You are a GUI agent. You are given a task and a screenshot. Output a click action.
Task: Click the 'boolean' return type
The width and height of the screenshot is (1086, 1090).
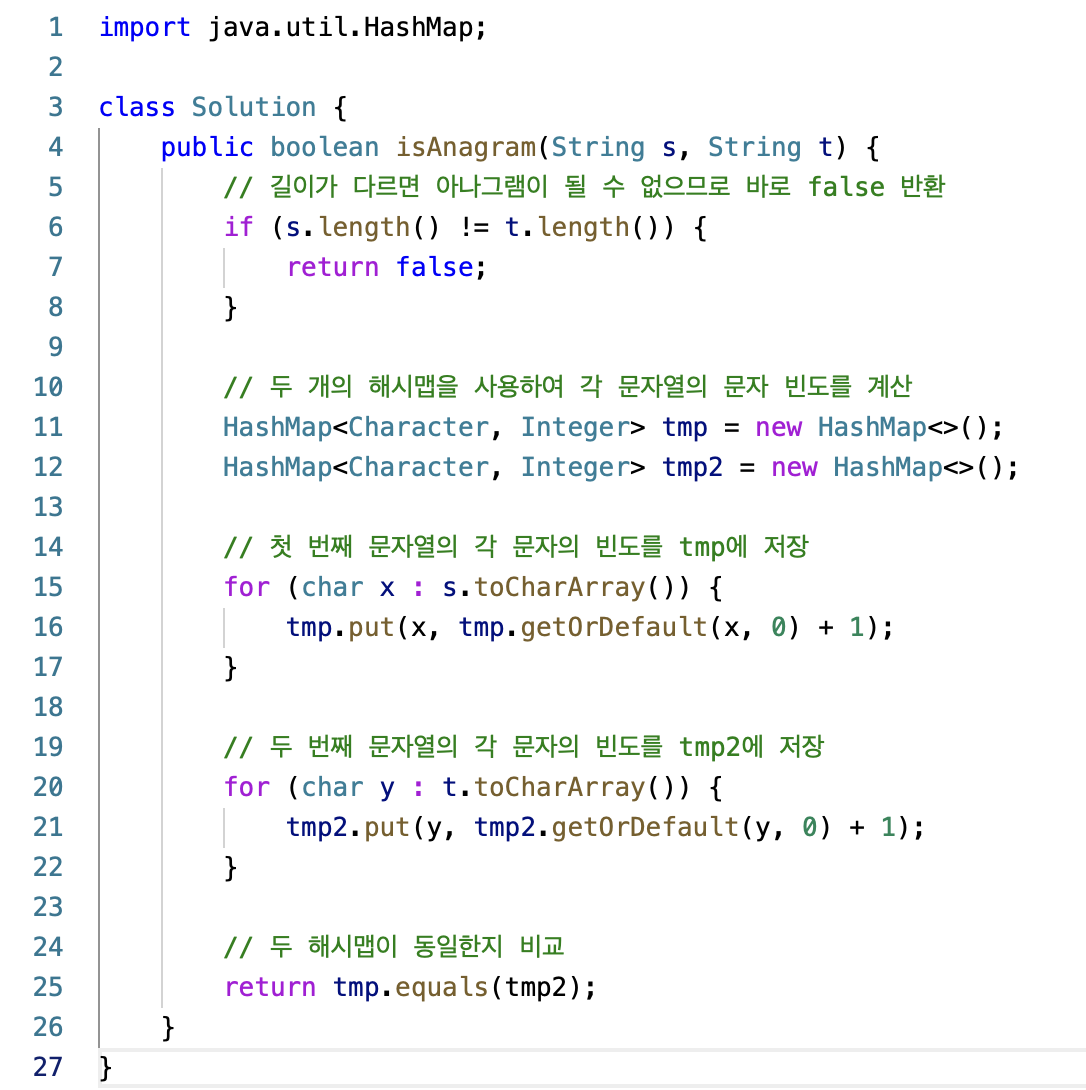(x=325, y=147)
